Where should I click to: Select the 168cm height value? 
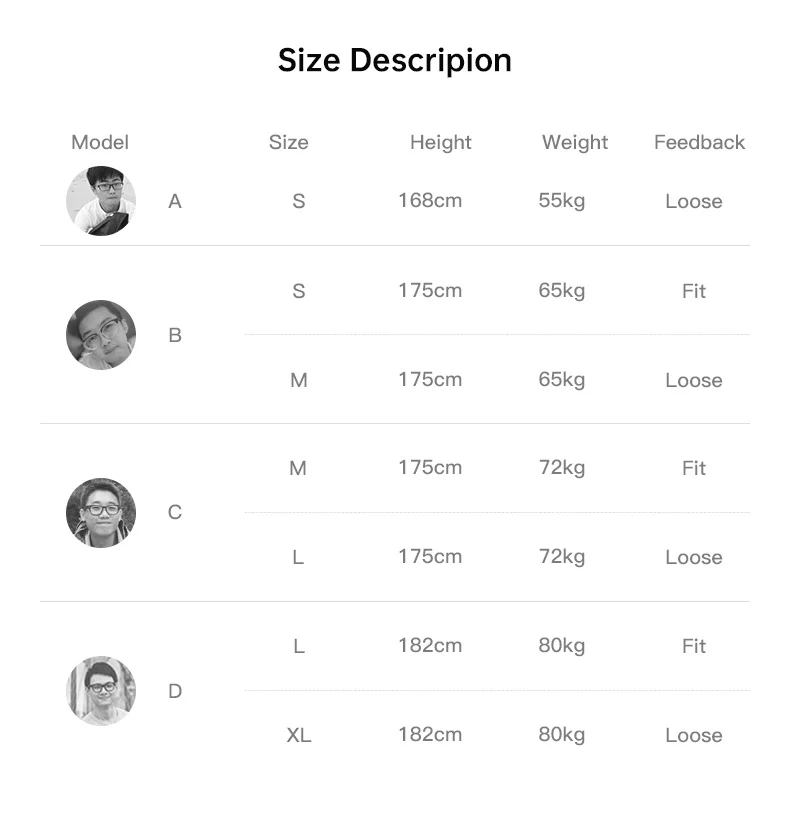(x=430, y=200)
